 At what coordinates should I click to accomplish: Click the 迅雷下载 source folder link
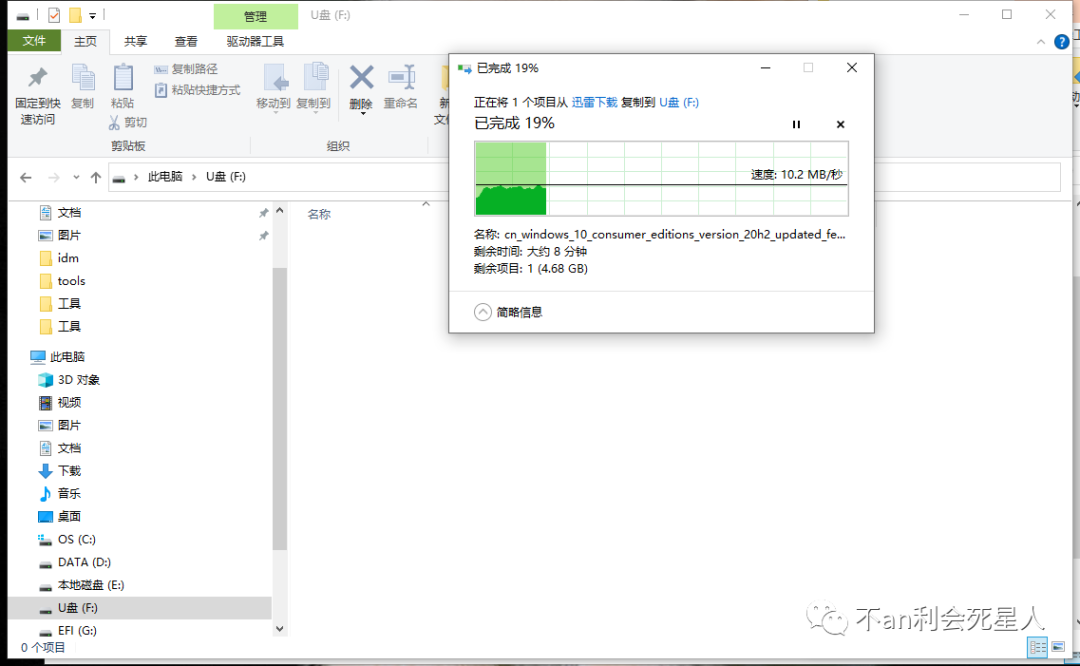point(594,103)
